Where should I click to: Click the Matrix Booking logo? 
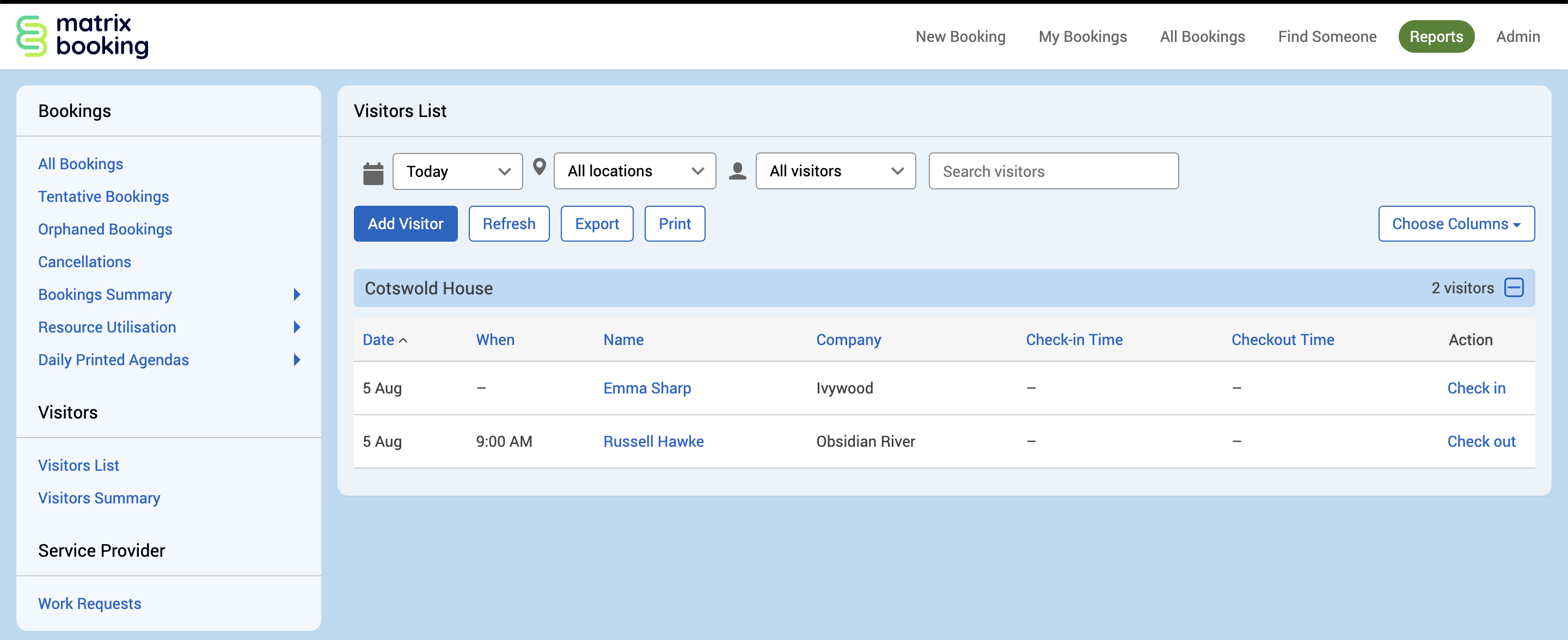pos(83,36)
